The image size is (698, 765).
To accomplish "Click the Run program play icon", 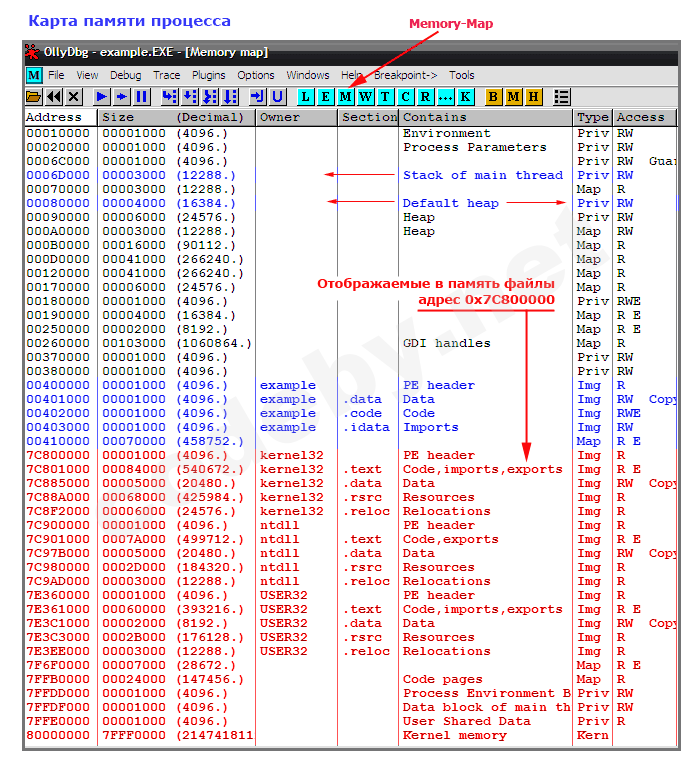I will (x=101, y=97).
